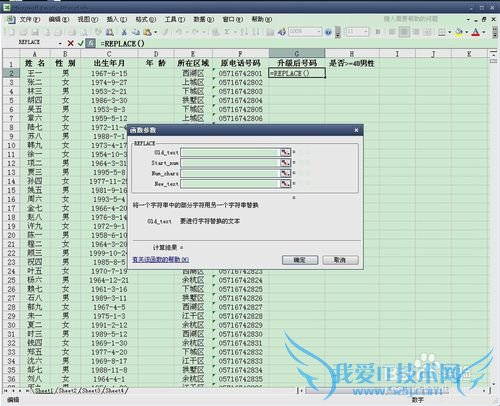Click the 升级后号码 header cell
500x406 pixels.
point(297,63)
